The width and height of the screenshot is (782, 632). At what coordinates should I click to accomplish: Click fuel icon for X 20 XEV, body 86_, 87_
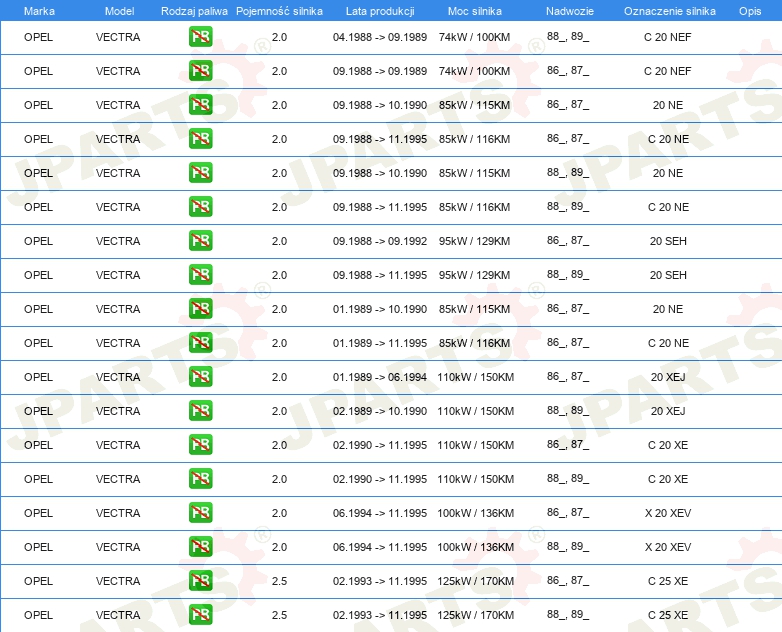pos(200,512)
